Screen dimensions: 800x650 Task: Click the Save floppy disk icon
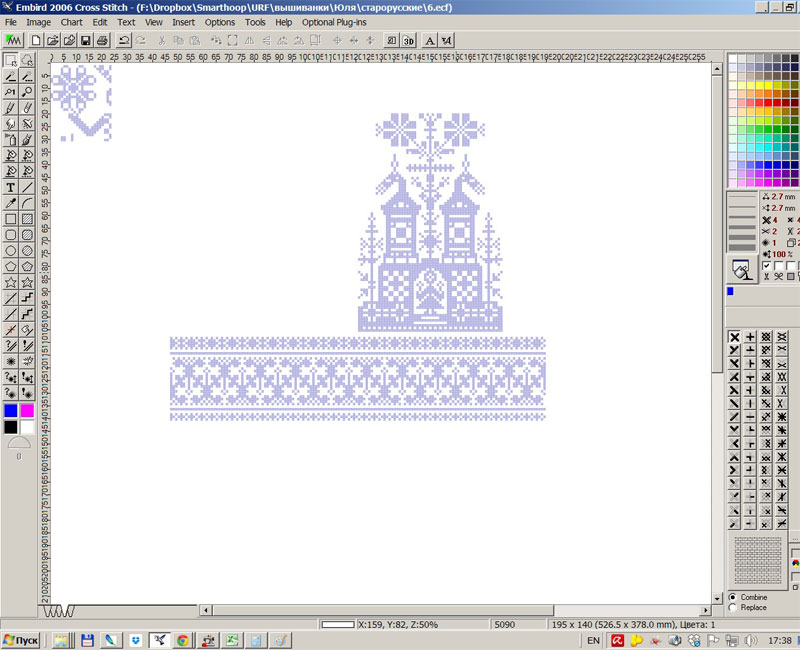pos(85,41)
